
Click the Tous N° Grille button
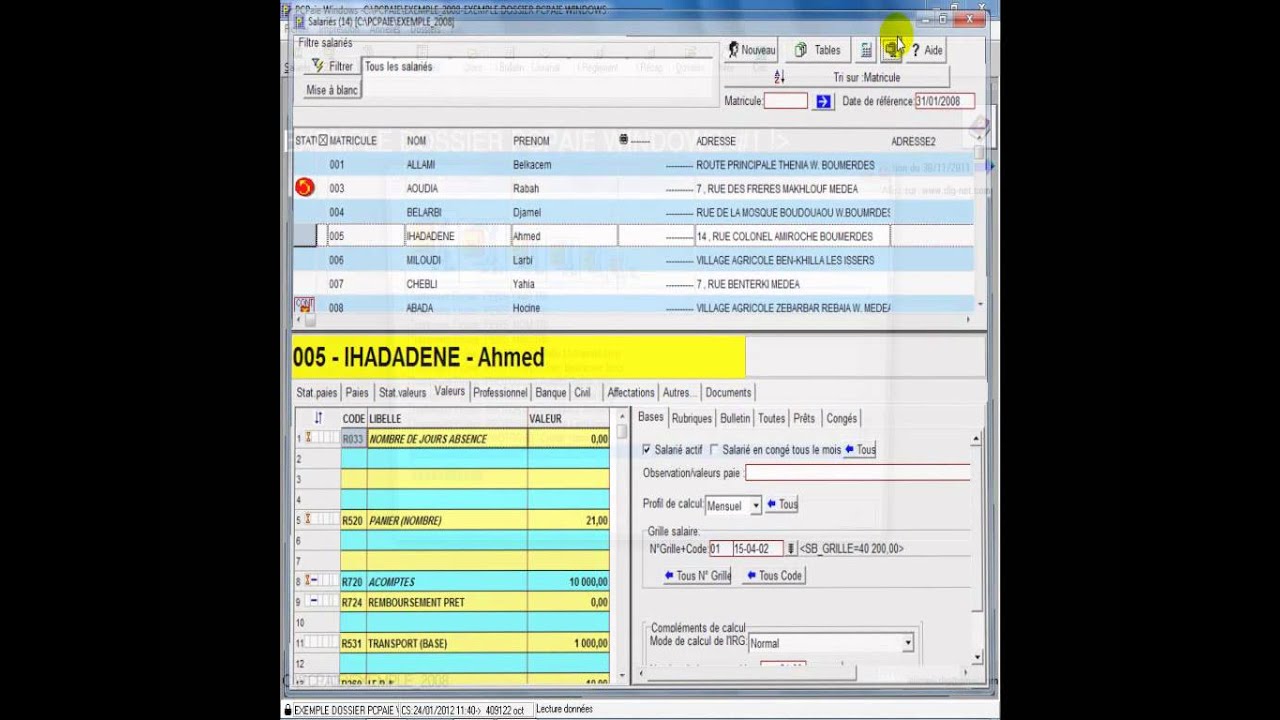697,576
